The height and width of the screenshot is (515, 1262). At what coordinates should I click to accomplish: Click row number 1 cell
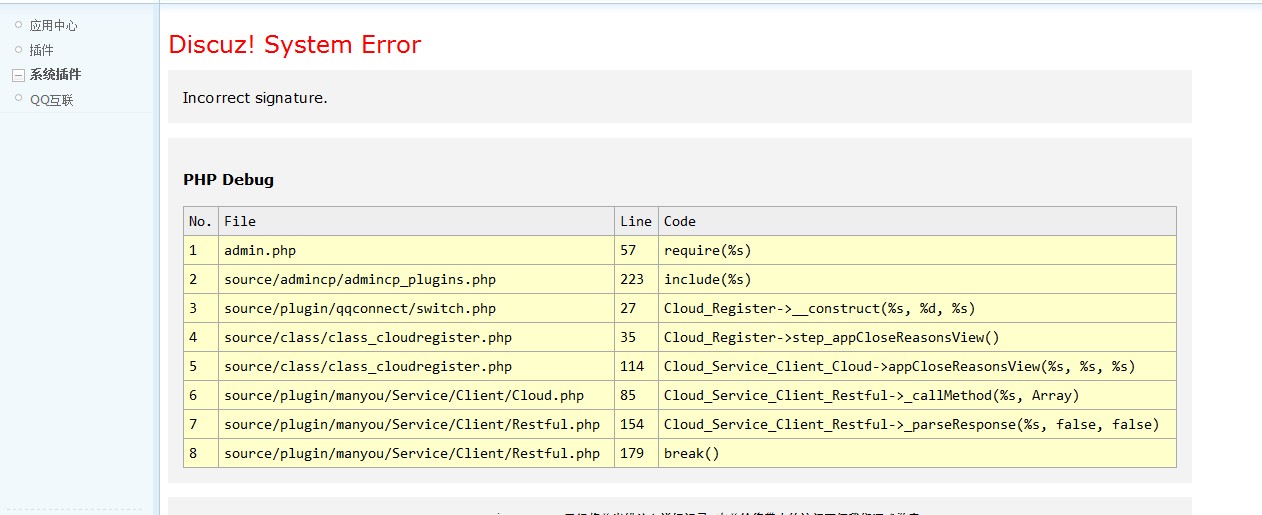[x=201, y=250]
